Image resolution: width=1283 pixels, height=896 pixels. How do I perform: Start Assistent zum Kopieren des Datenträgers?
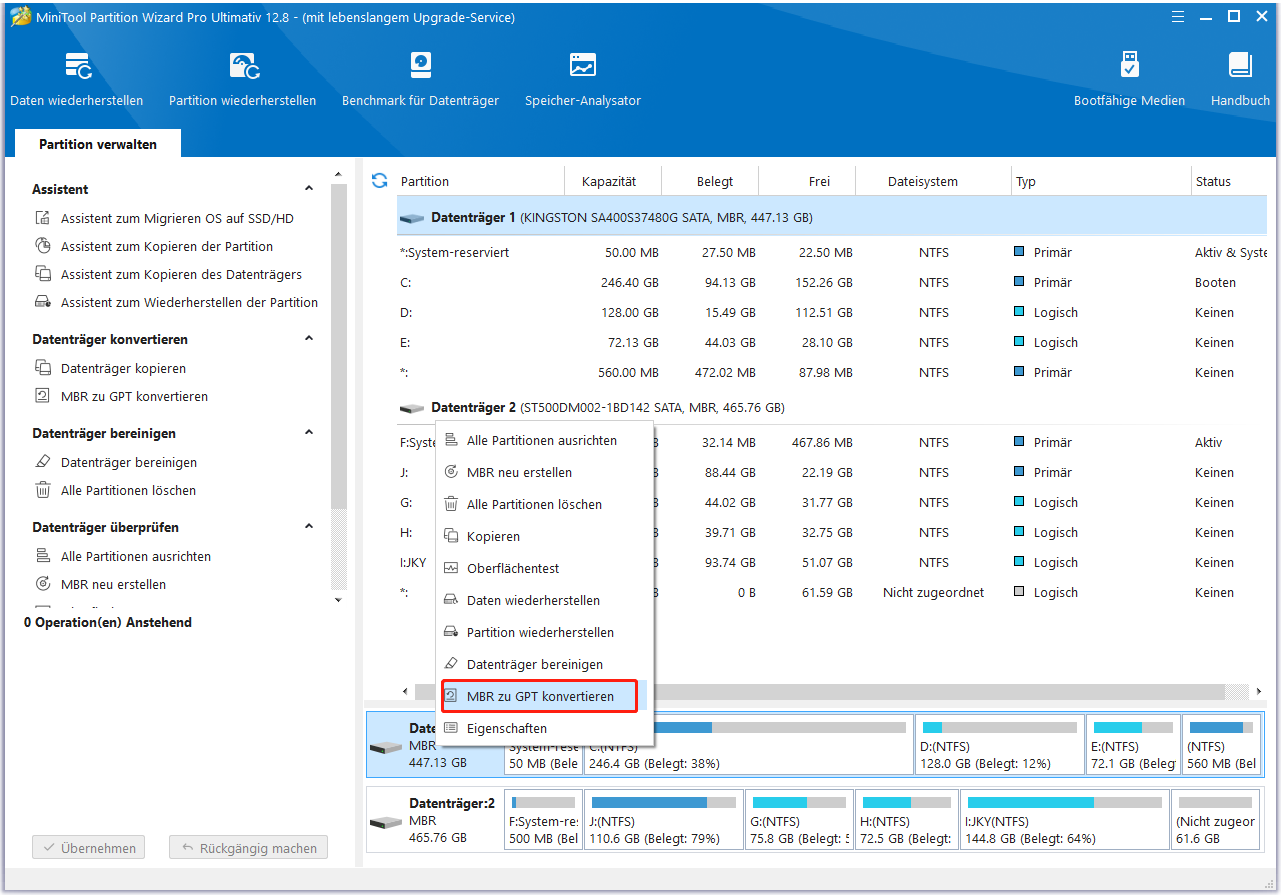coord(168,274)
